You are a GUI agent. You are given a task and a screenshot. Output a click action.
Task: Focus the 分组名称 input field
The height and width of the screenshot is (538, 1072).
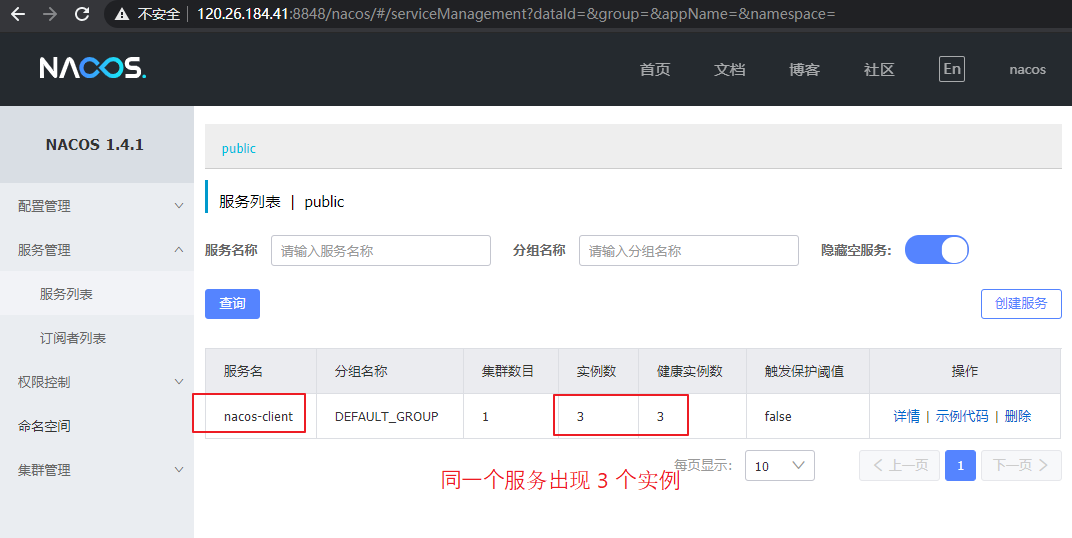688,250
